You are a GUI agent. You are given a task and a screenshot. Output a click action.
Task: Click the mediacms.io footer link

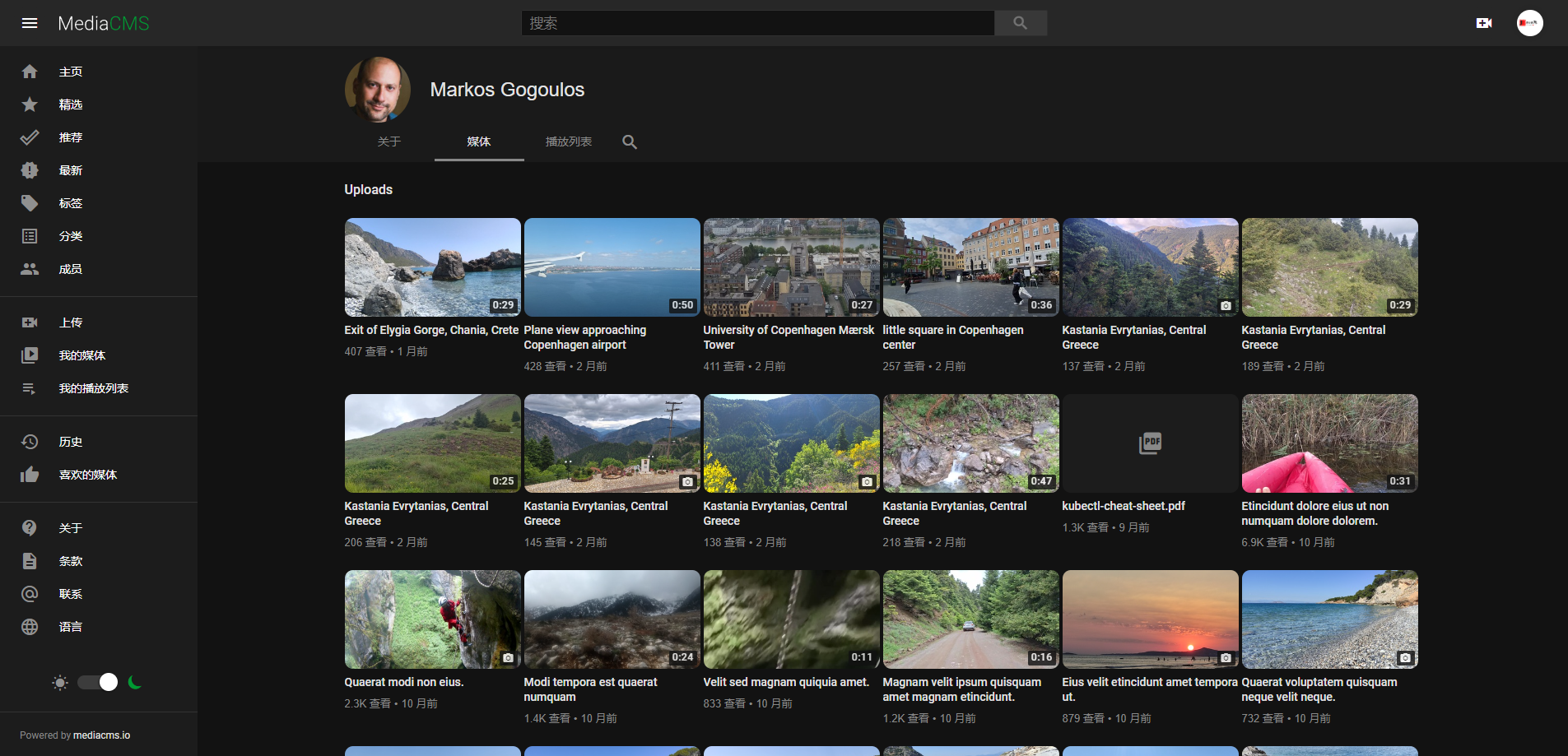pos(102,735)
